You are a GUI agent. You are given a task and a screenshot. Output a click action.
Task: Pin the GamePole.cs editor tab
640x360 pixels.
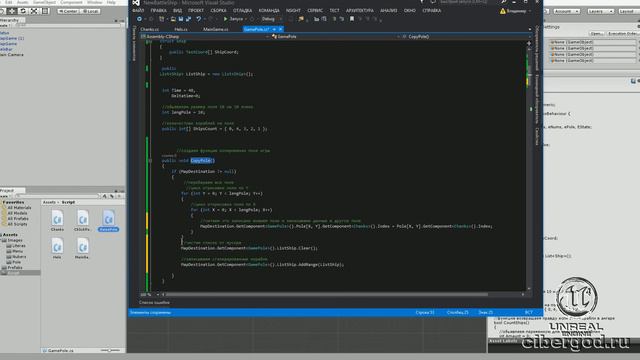(x=274, y=29)
